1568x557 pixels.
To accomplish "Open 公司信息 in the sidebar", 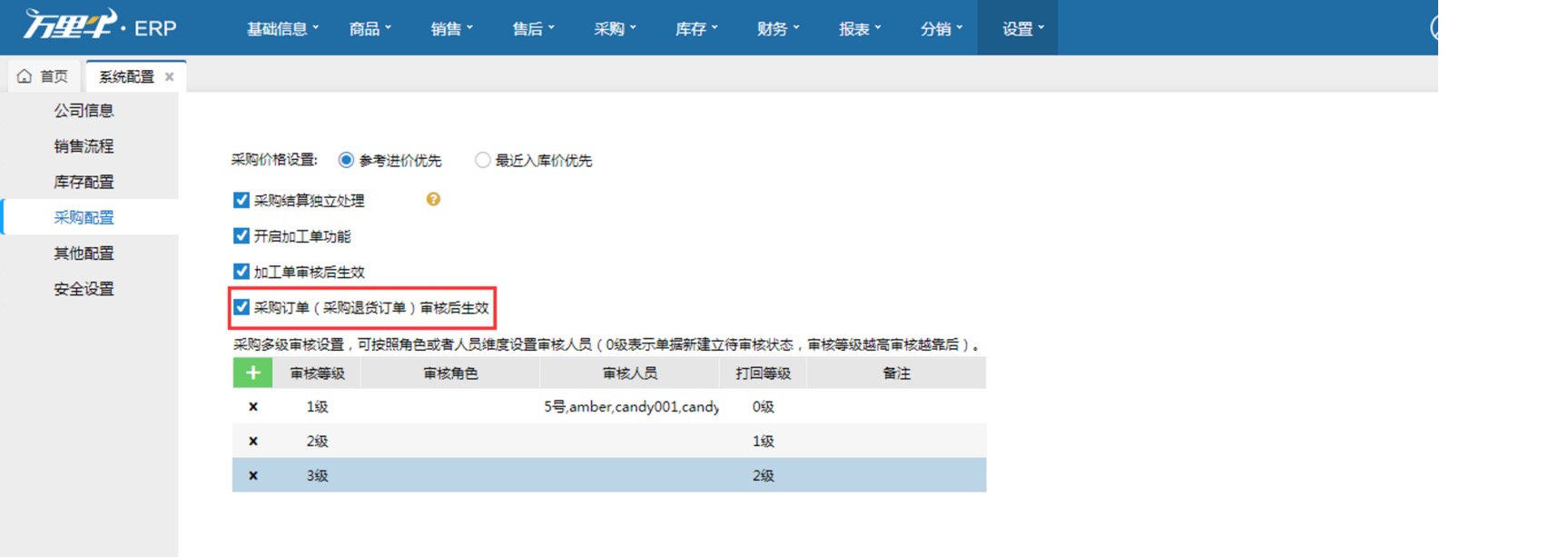I will (84, 111).
